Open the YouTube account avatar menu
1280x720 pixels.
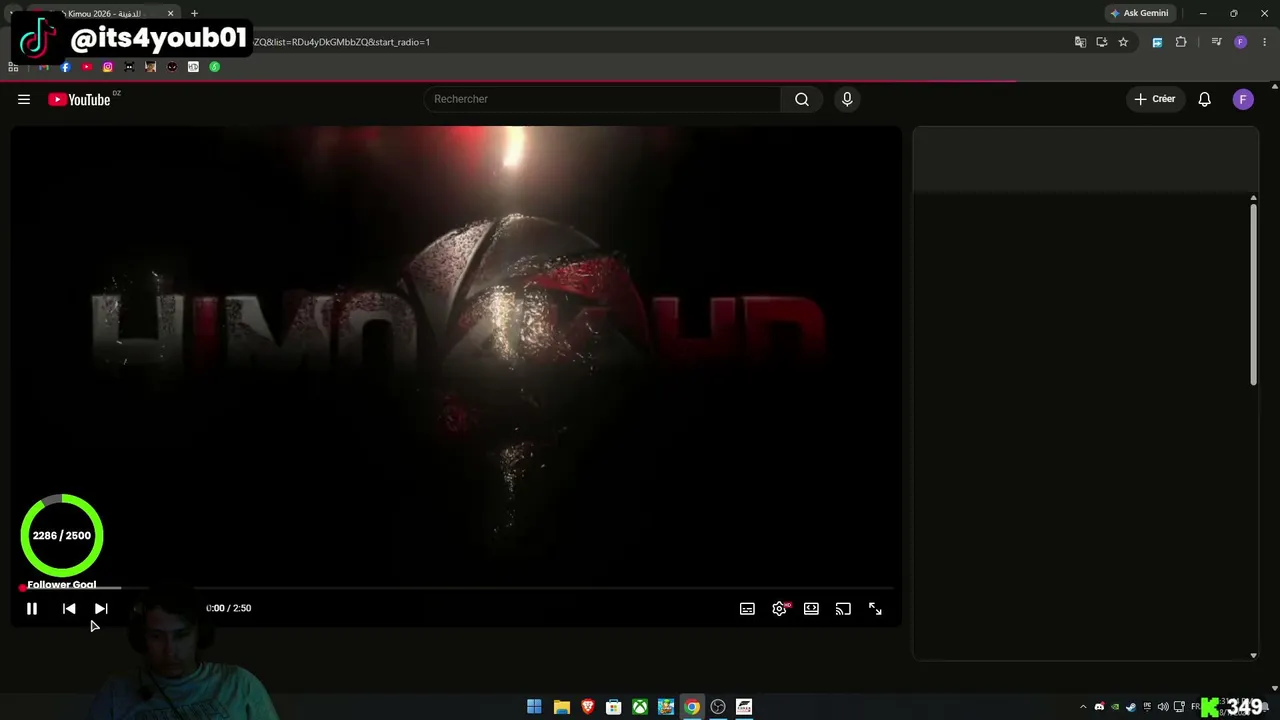(x=1243, y=99)
